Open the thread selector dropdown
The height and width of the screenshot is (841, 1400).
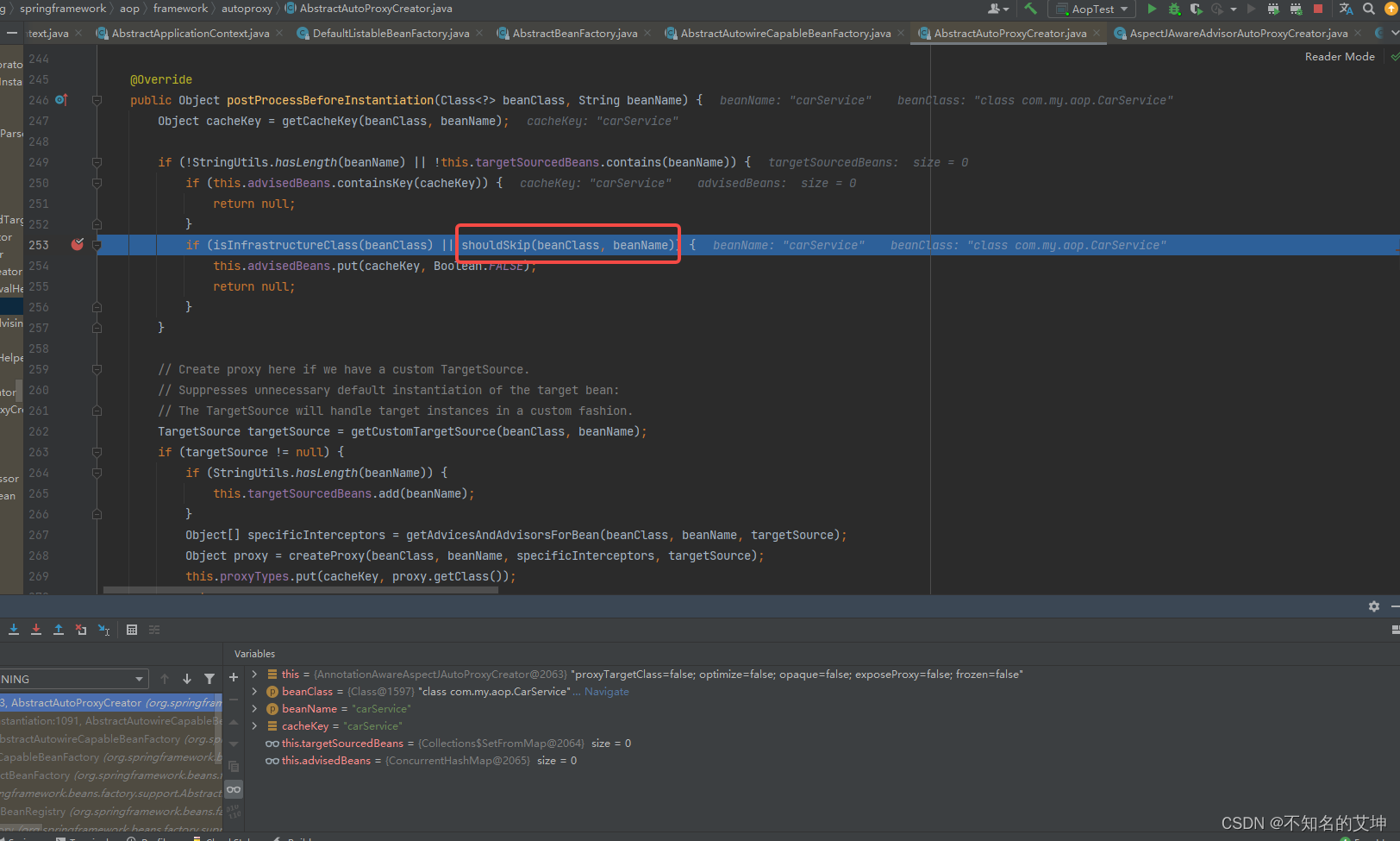73,679
